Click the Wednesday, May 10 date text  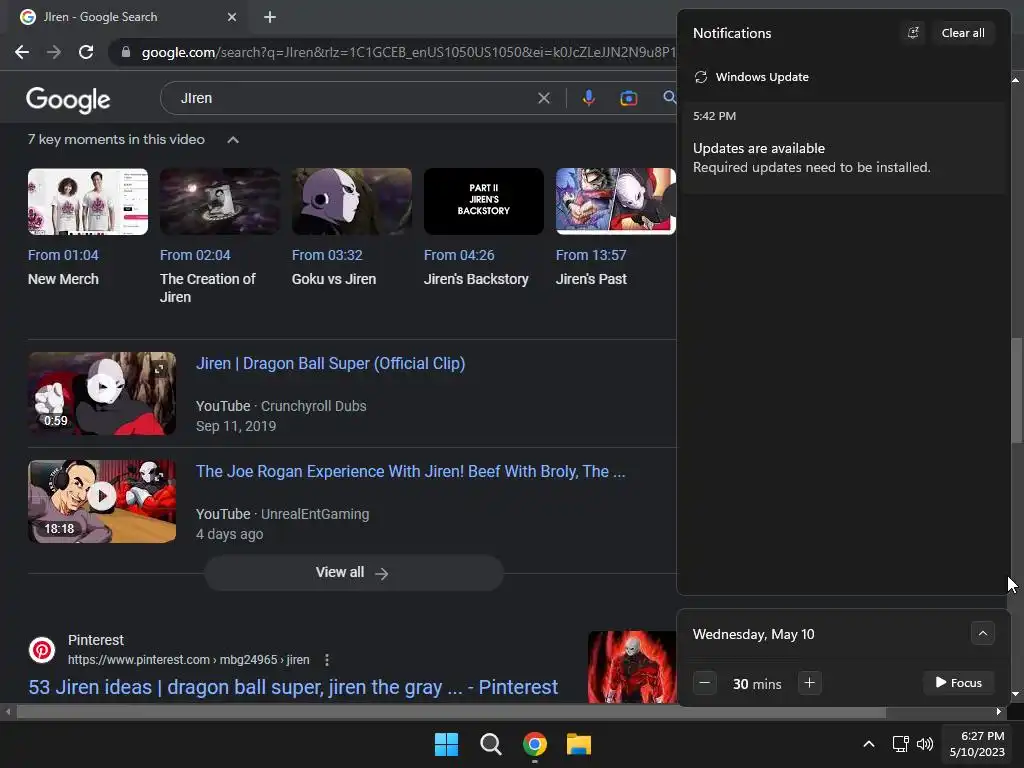click(x=753, y=634)
